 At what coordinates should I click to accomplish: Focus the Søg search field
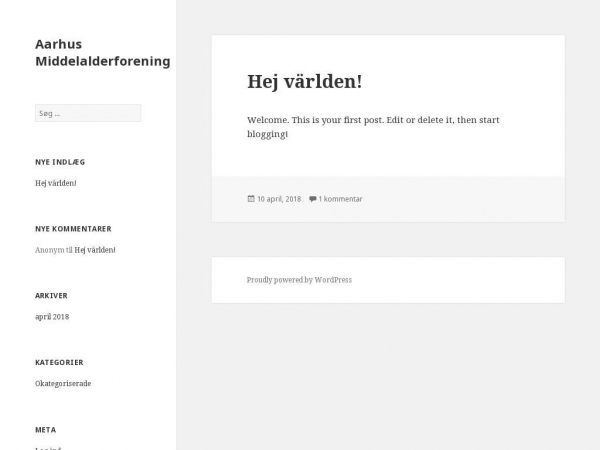pos(88,113)
